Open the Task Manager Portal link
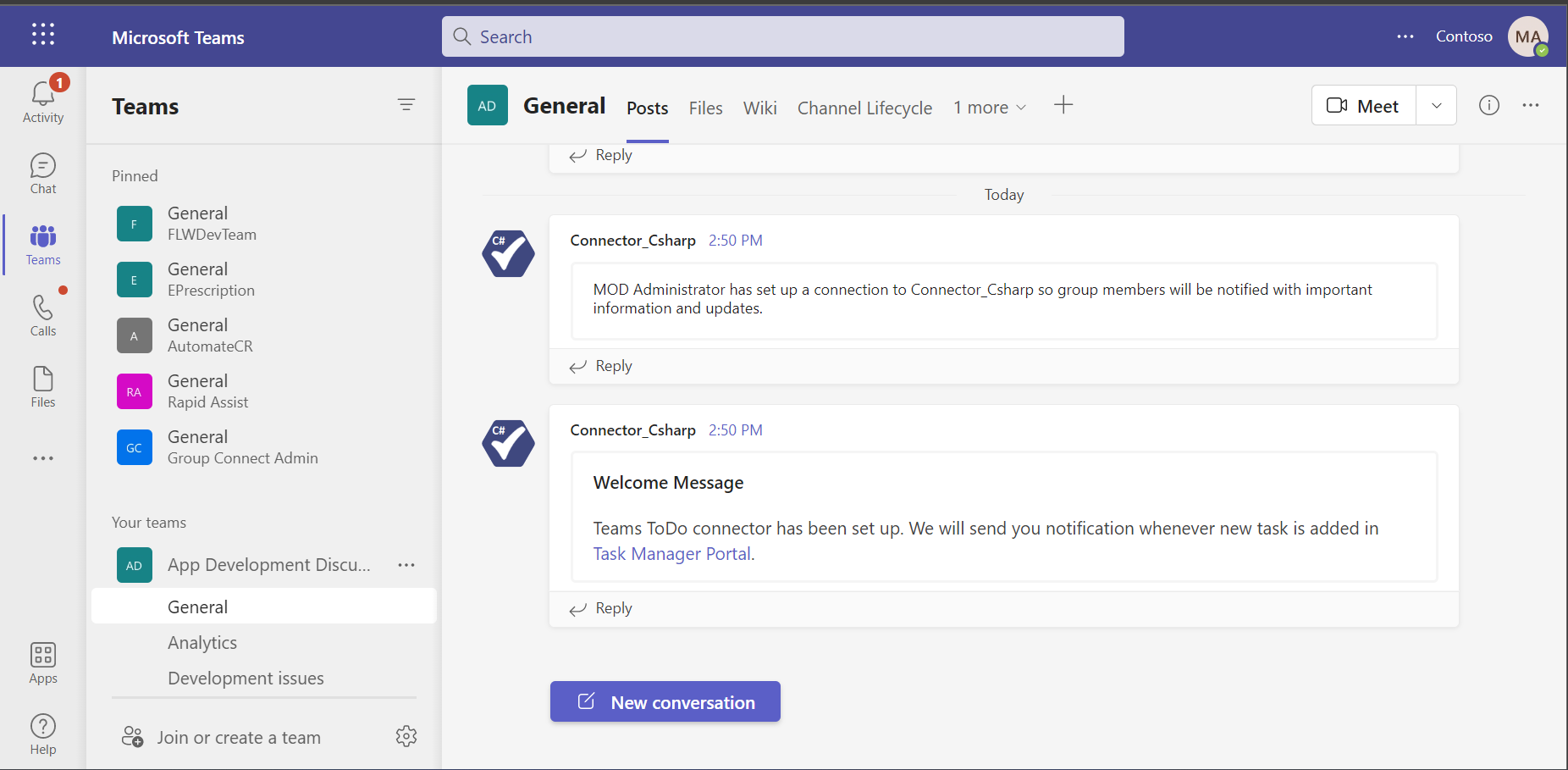Image resolution: width=1568 pixels, height=770 pixels. pos(672,553)
